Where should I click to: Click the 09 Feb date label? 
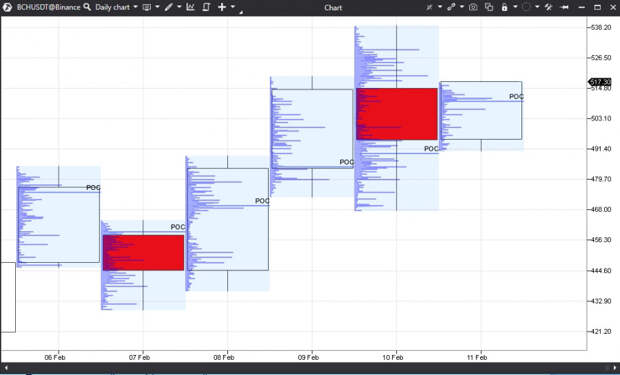(308, 358)
